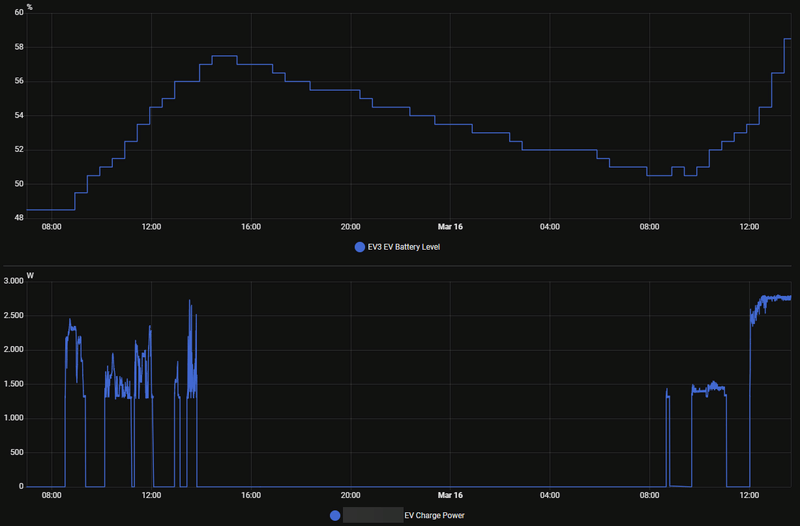Click the '54' y-axis label on battery chart
This screenshot has width=800, height=526.
tap(19, 115)
